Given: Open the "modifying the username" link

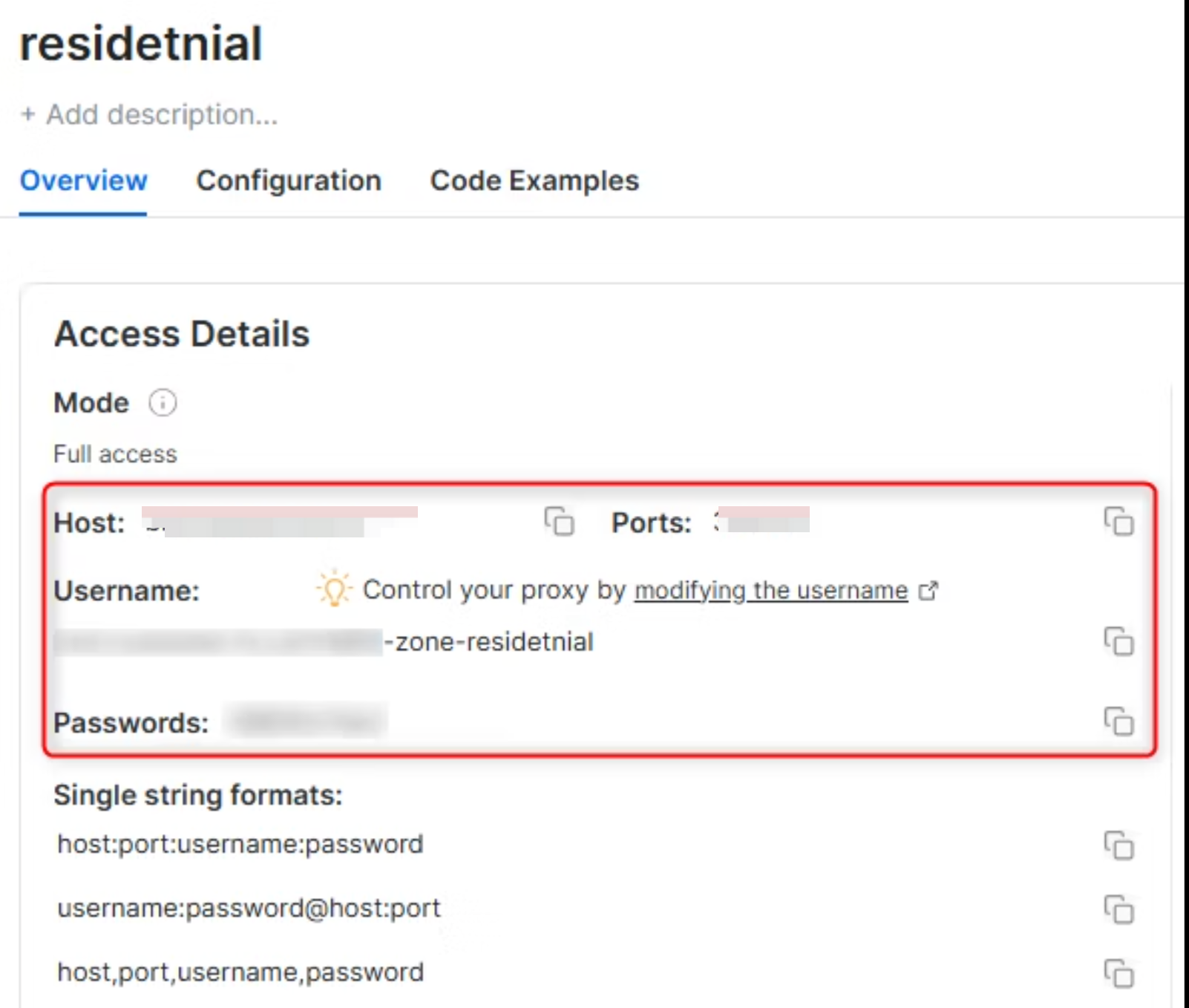Looking at the screenshot, I should (x=771, y=591).
